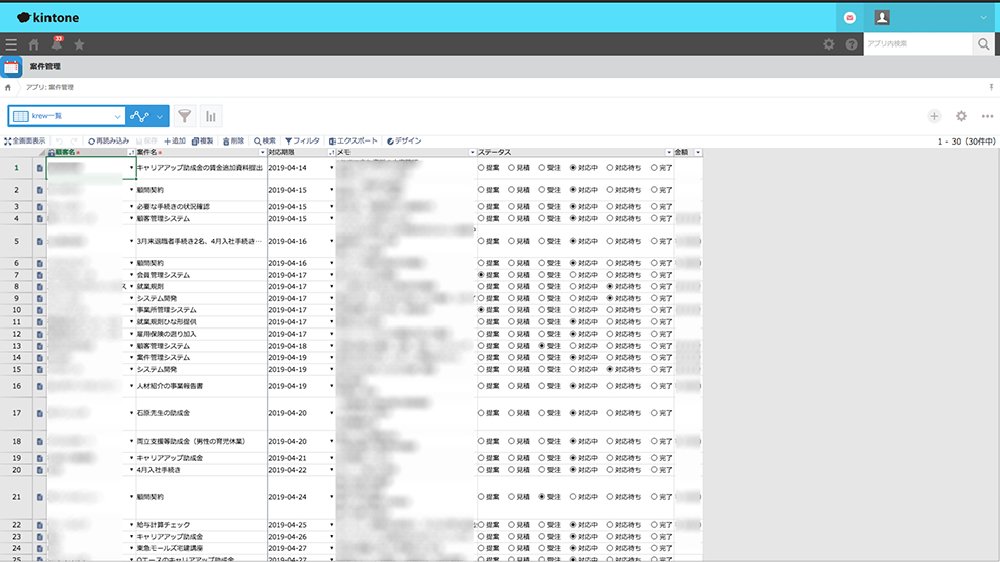The height and width of the screenshot is (562, 1000).
Task: Click 石原先生の助成金 cell
Action: pyautogui.click(x=202, y=413)
